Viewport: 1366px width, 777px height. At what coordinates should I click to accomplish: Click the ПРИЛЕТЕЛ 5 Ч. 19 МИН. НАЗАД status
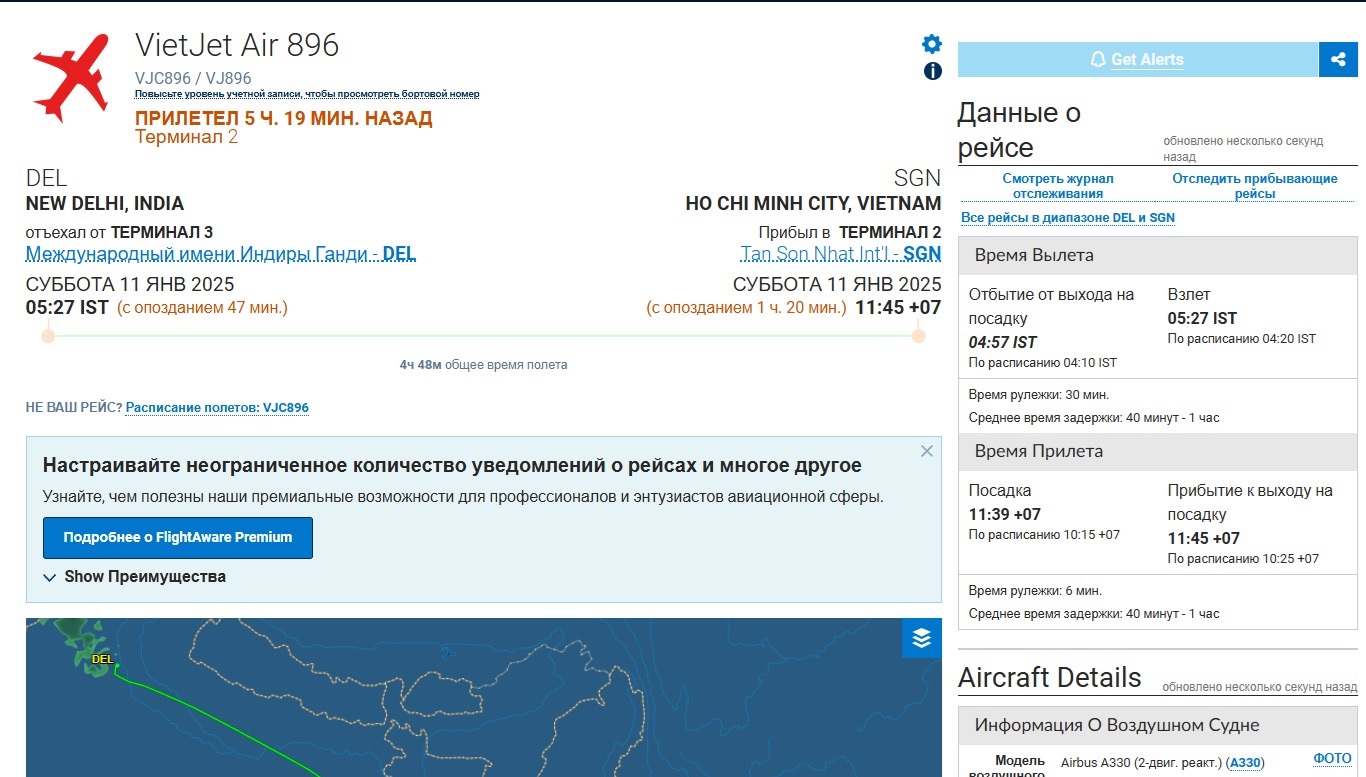click(x=284, y=118)
